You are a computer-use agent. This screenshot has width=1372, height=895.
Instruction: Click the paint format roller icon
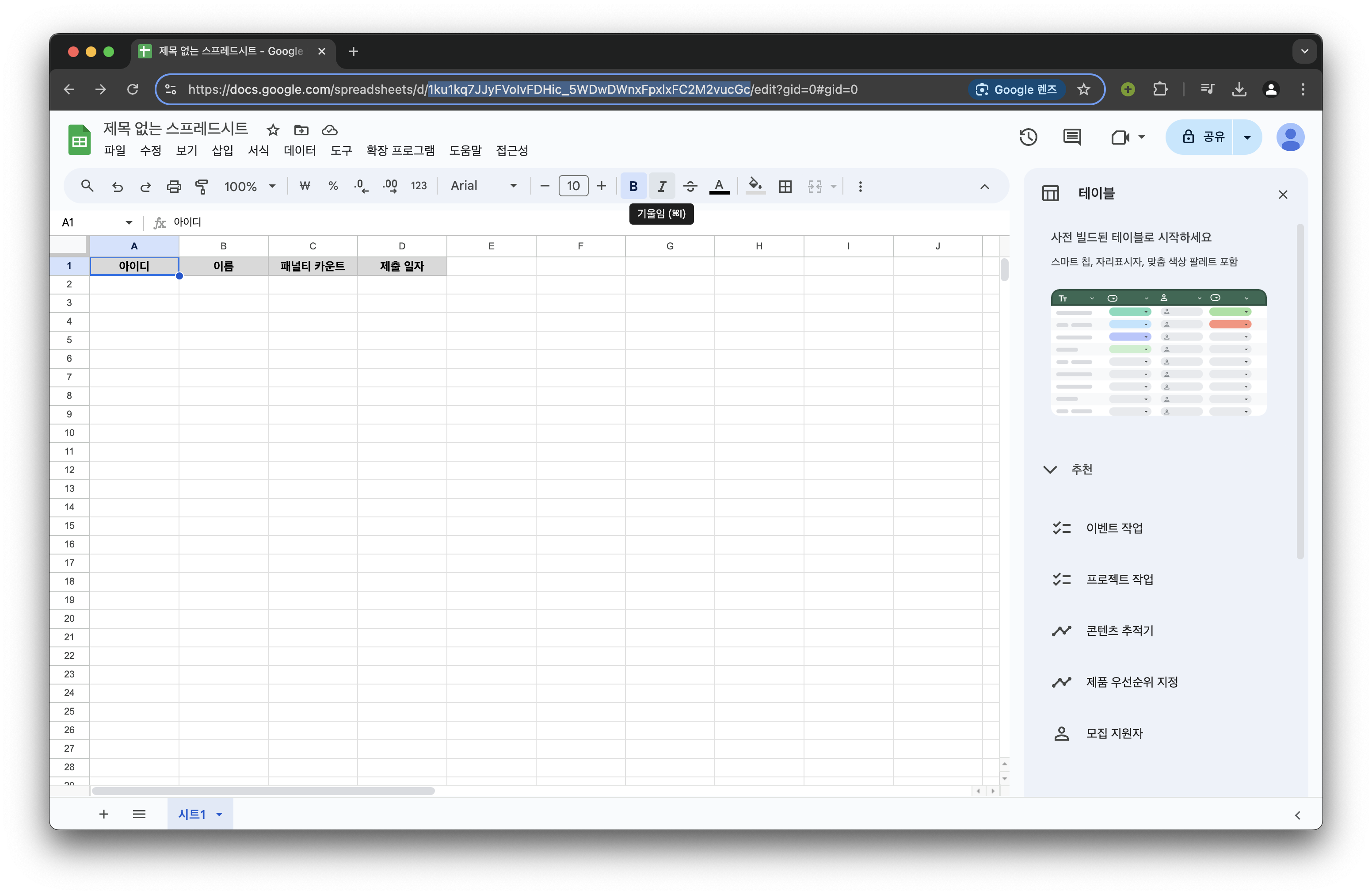tap(202, 186)
